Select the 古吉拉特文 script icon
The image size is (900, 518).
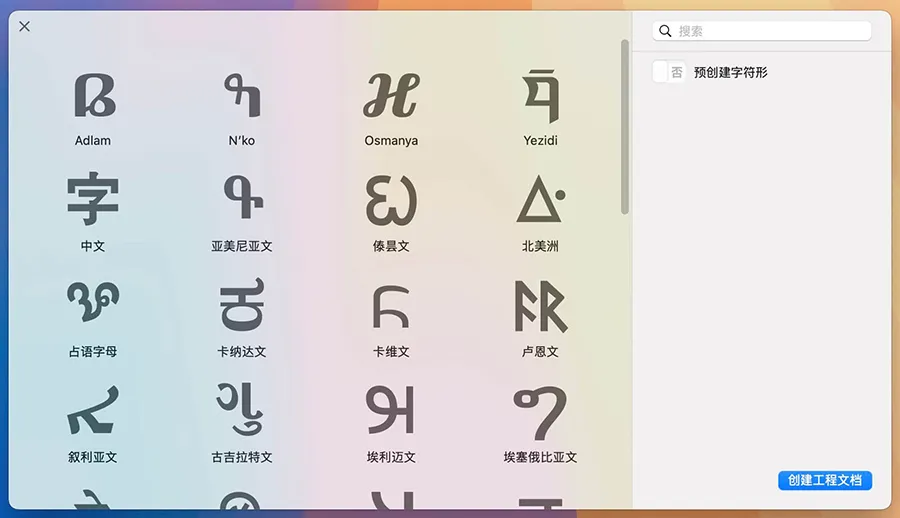click(241, 411)
